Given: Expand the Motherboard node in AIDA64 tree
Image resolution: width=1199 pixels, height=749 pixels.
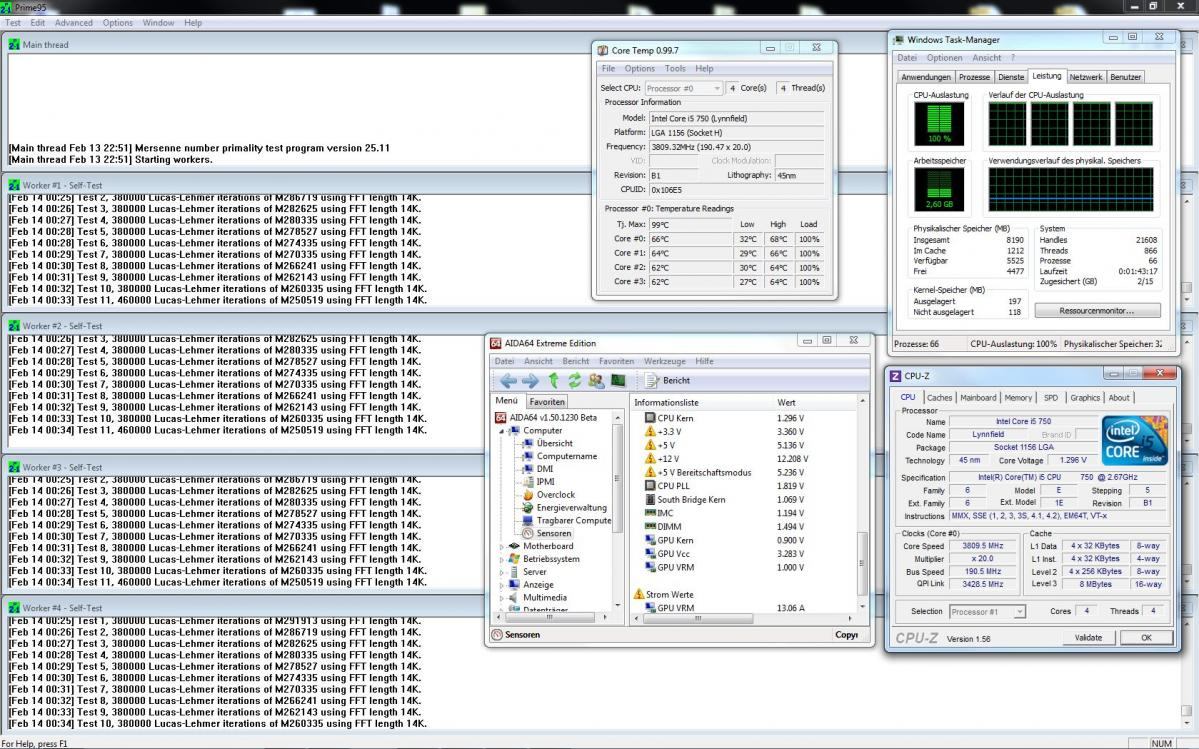Looking at the screenshot, I should [502, 546].
